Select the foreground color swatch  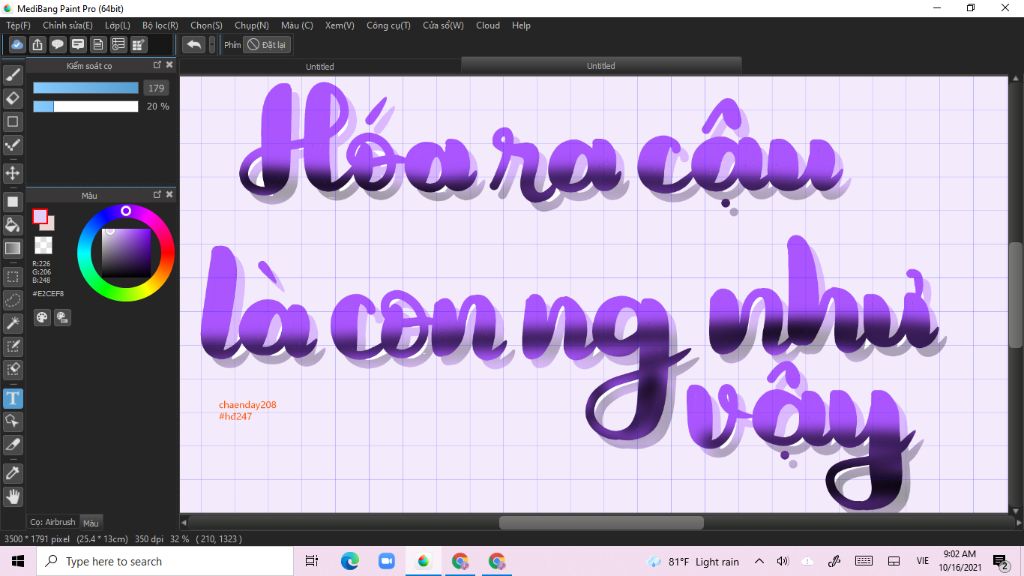(x=40, y=216)
